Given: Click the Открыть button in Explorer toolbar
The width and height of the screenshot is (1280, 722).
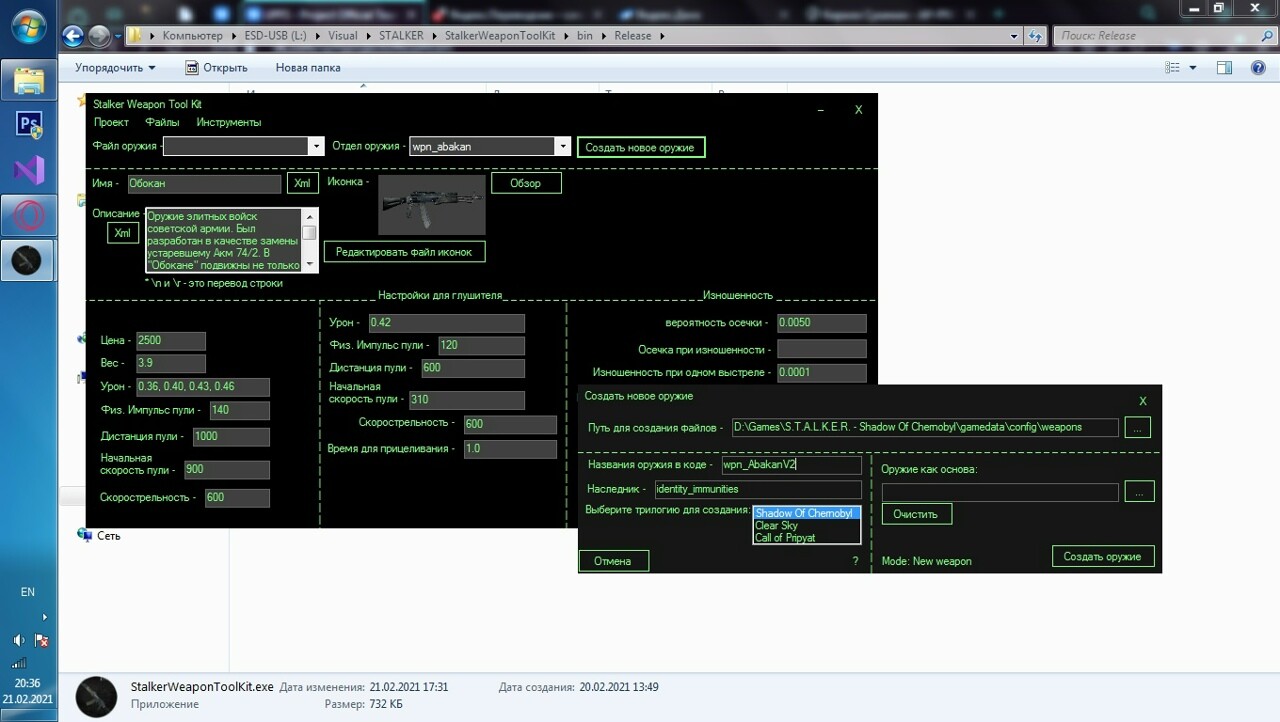Looking at the screenshot, I should pyautogui.click(x=216, y=68).
